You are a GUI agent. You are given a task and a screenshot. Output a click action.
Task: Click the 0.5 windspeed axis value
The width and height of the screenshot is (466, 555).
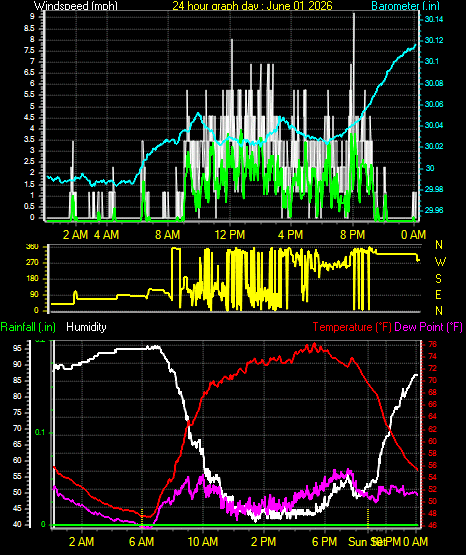click(29, 206)
